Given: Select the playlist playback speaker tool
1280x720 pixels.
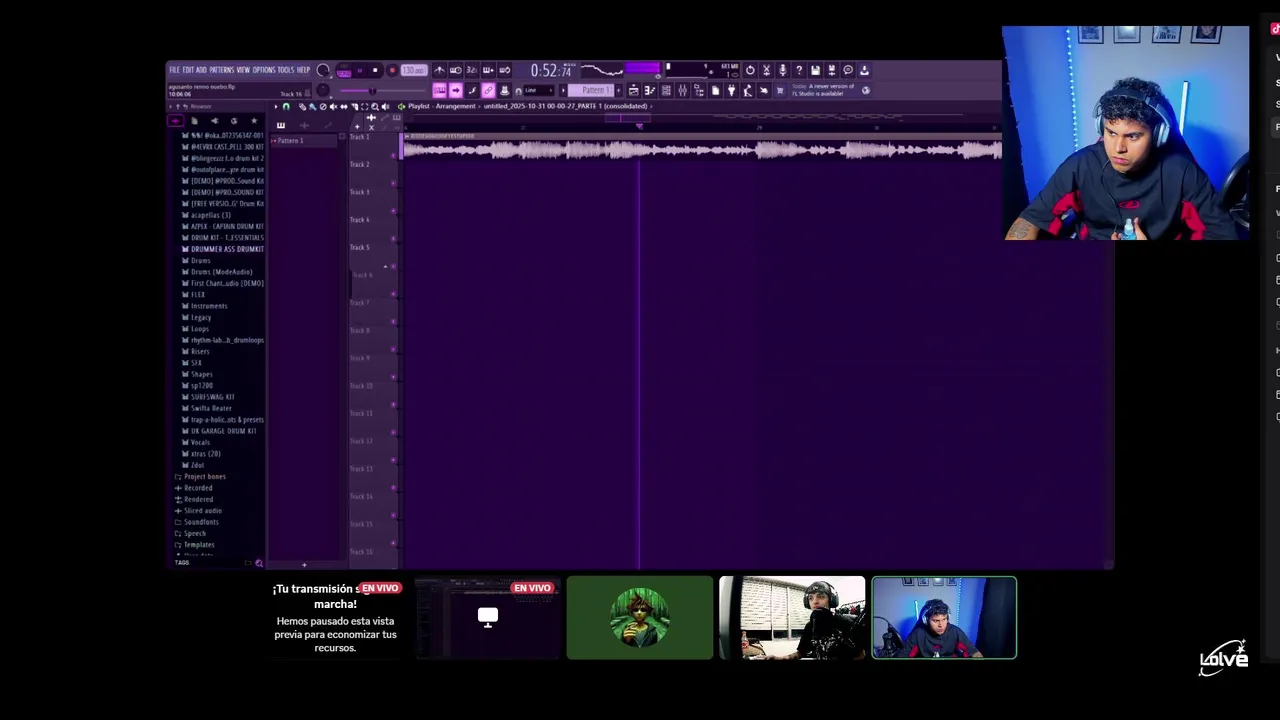Looking at the screenshot, I should click(x=385, y=107).
